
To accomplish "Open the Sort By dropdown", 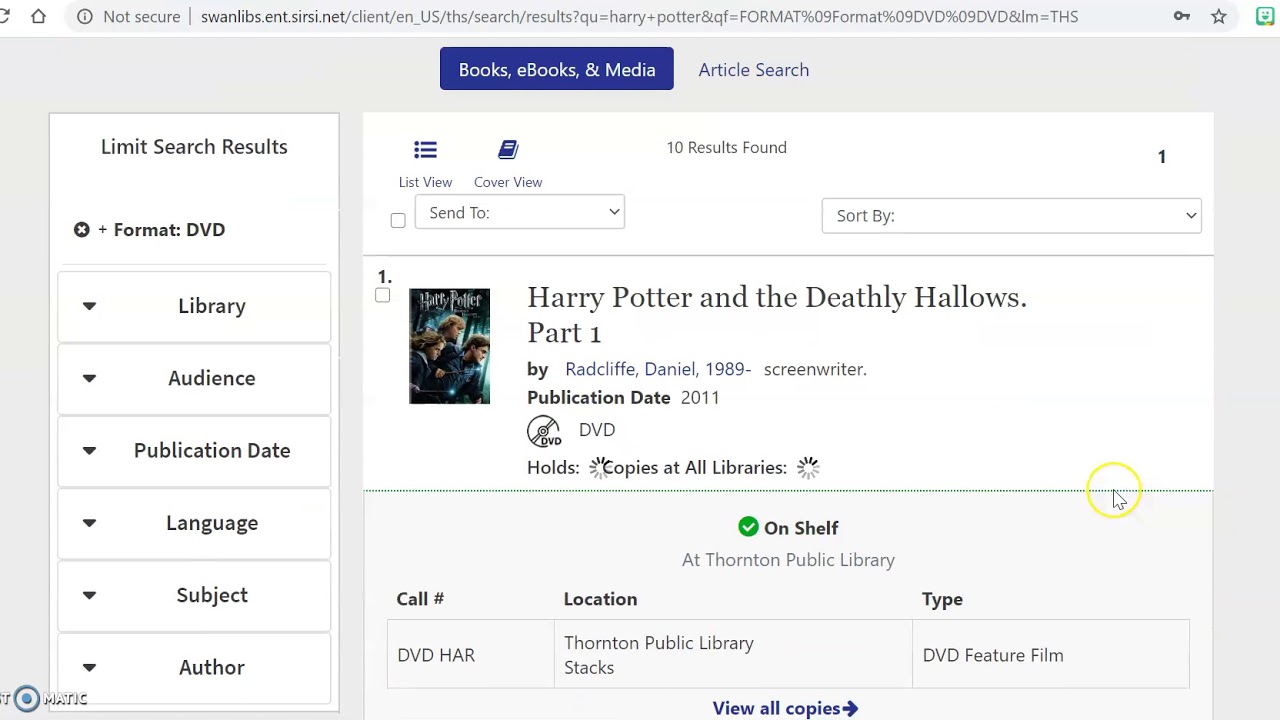I will pos(1011,215).
